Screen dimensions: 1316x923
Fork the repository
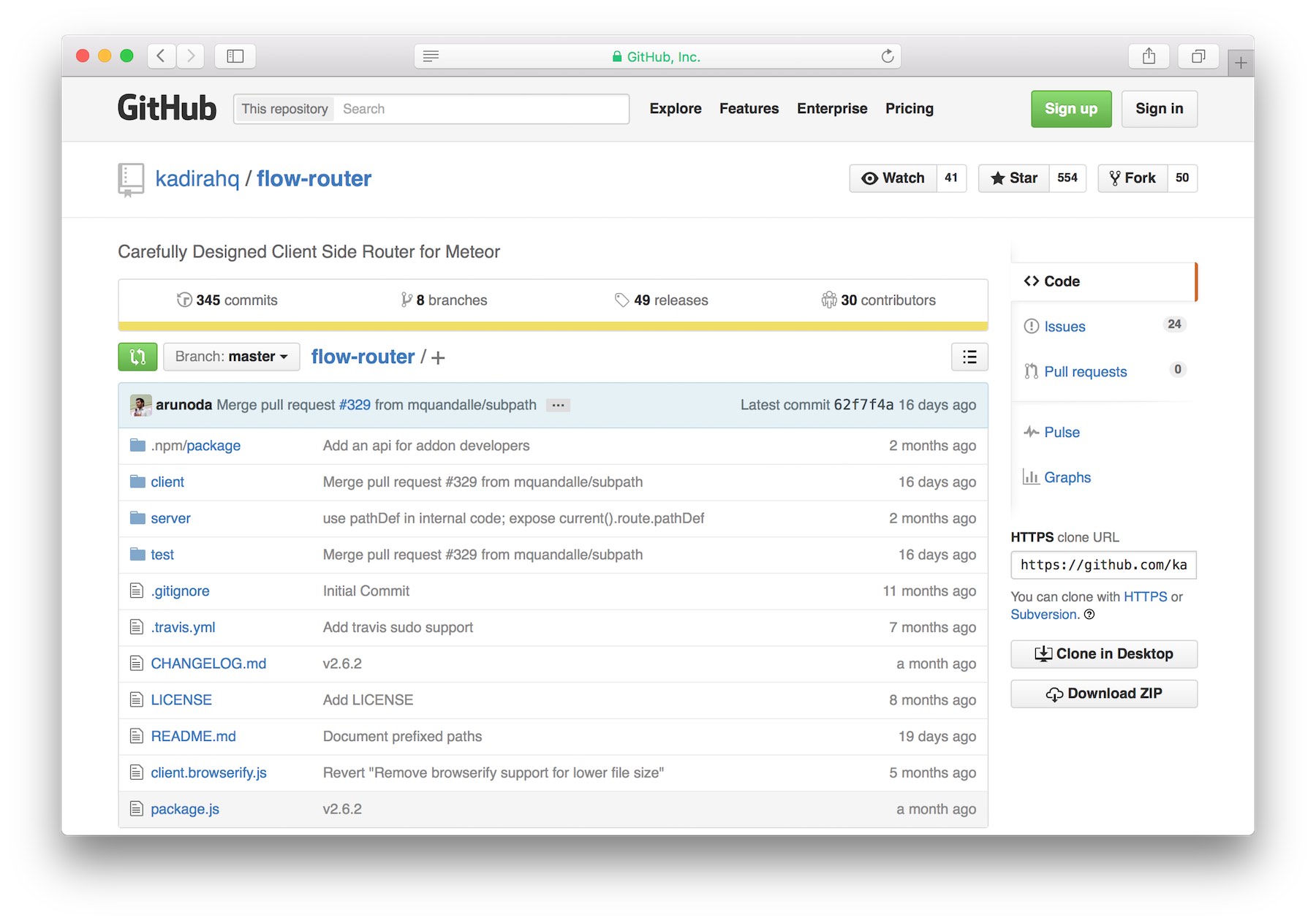pos(1132,178)
